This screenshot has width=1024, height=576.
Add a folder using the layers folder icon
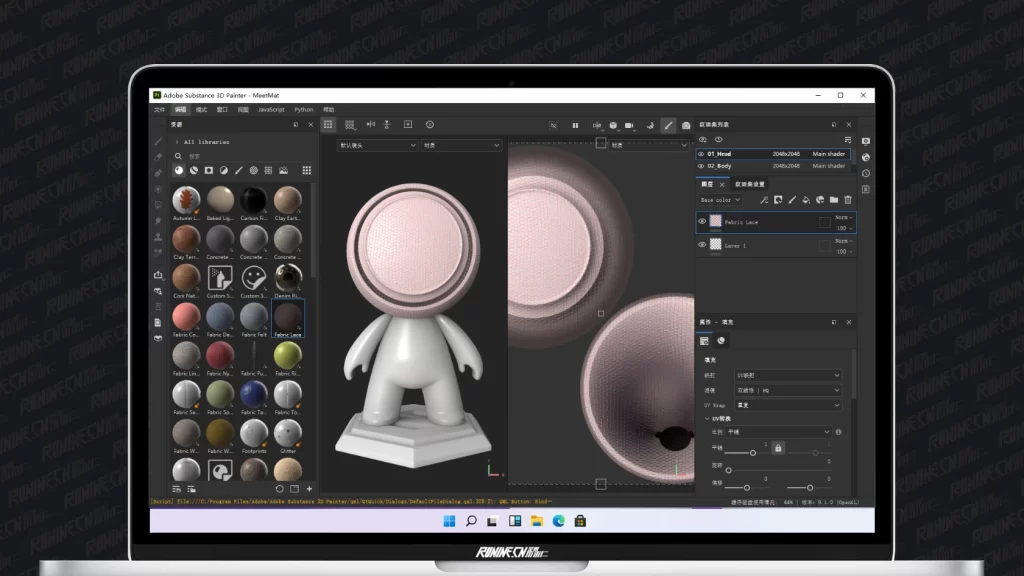coord(834,200)
